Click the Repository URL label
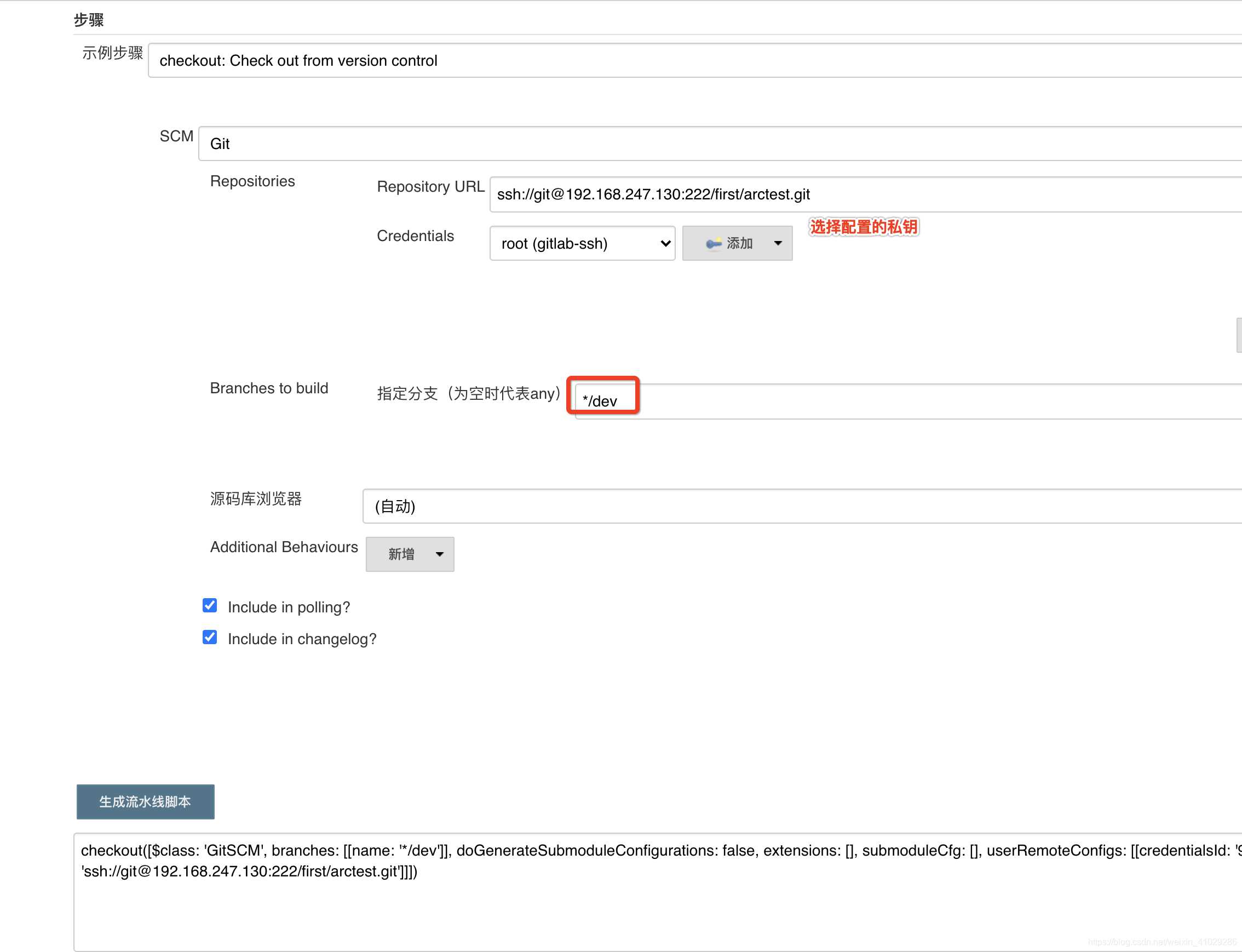Viewport: 1242px width, 952px height. [430, 187]
